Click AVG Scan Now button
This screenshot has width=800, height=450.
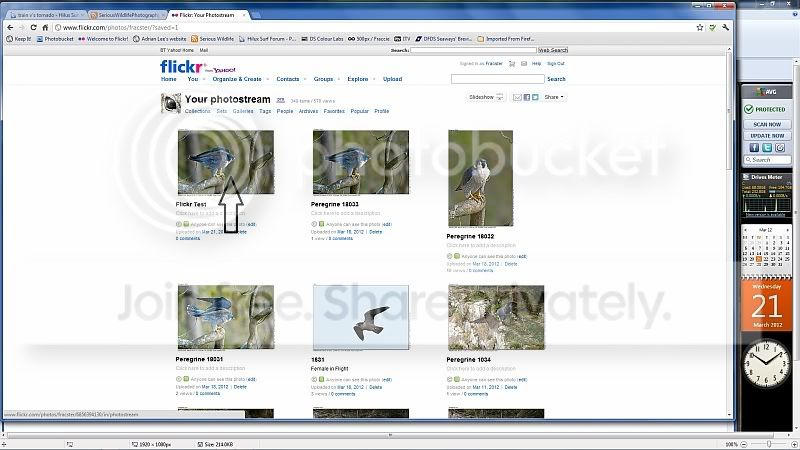coord(767,124)
